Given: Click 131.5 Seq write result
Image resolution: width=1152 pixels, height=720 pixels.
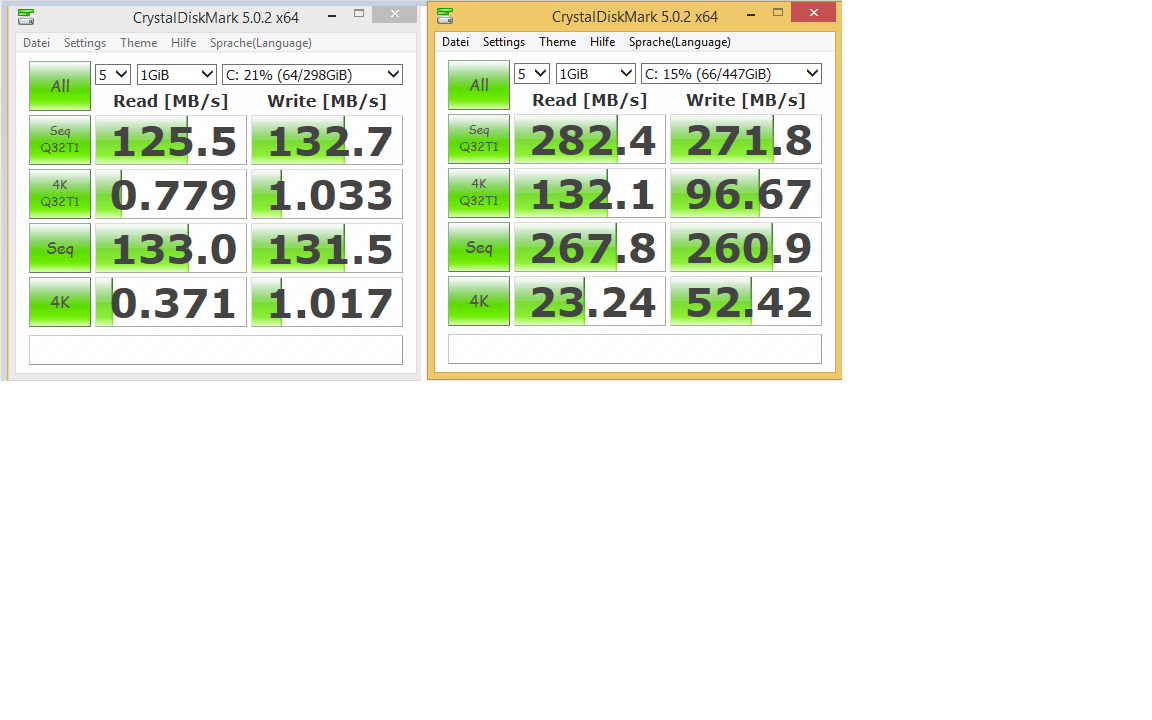Looking at the screenshot, I should click(x=327, y=248).
